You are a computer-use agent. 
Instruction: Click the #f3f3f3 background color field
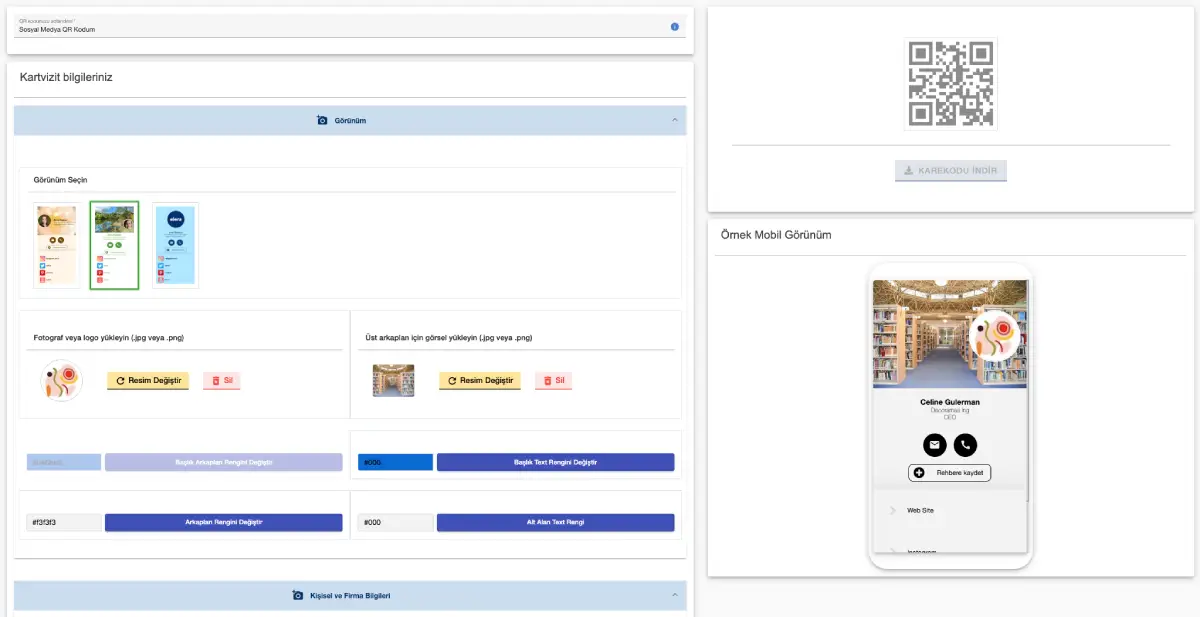point(63,521)
